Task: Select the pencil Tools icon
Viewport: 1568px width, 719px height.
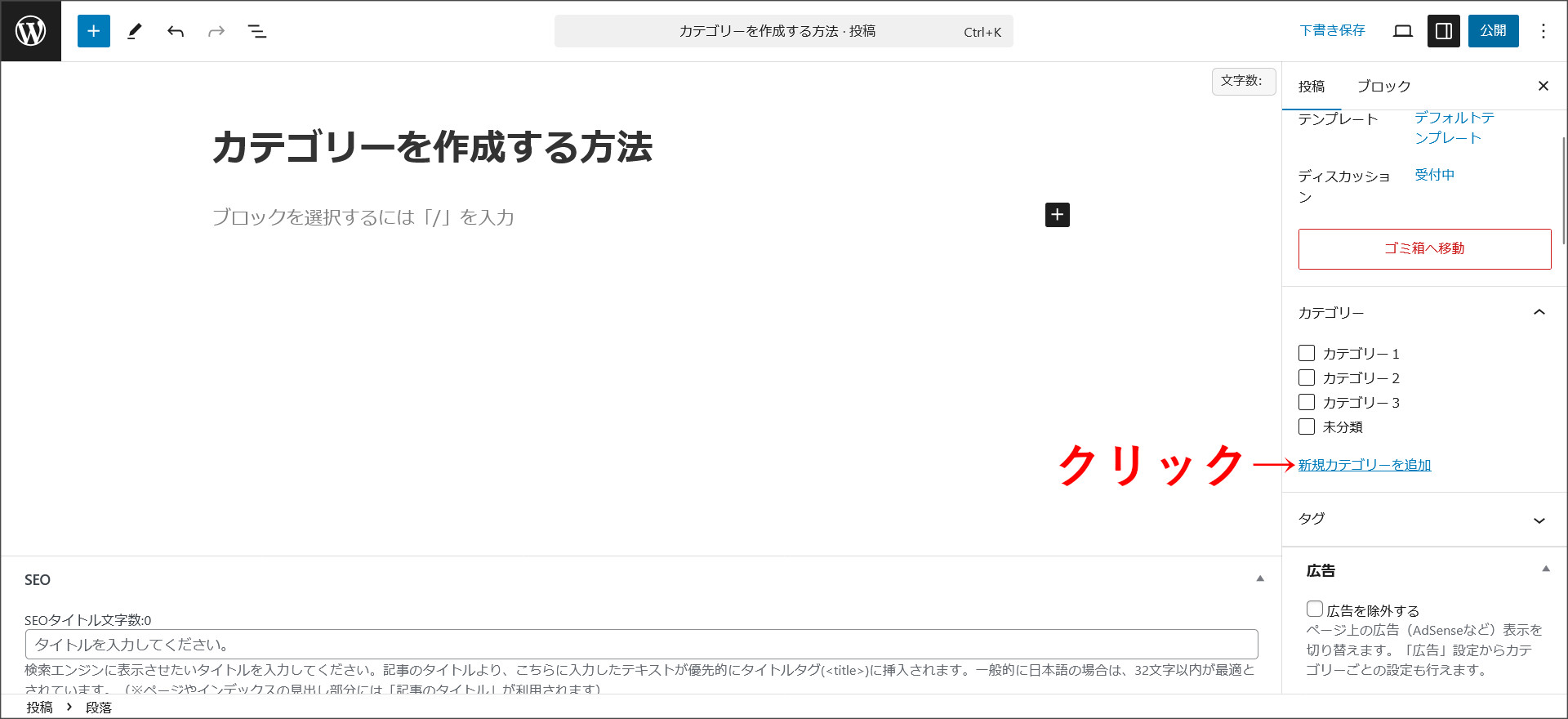Action: tap(135, 31)
